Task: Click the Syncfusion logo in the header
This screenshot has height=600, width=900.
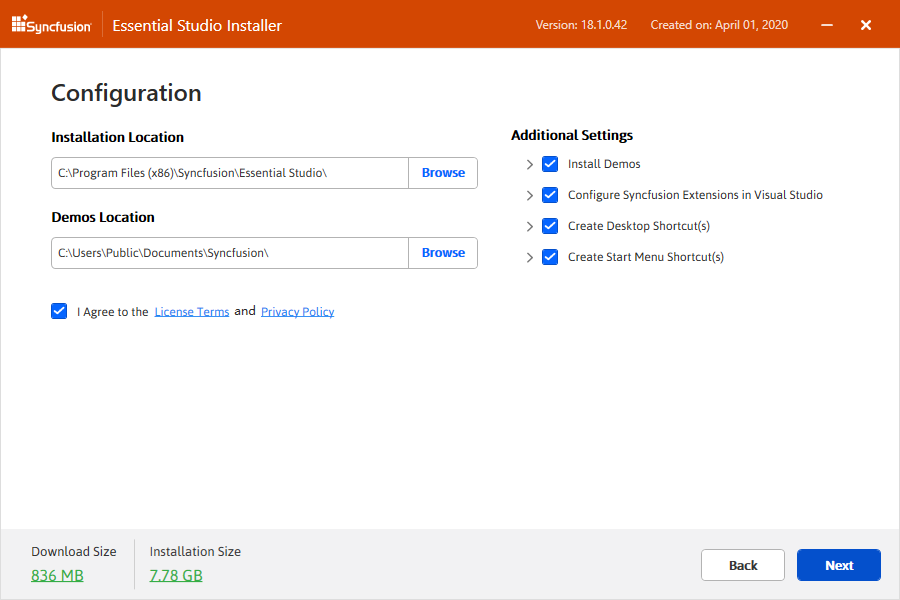Action: click(51, 25)
